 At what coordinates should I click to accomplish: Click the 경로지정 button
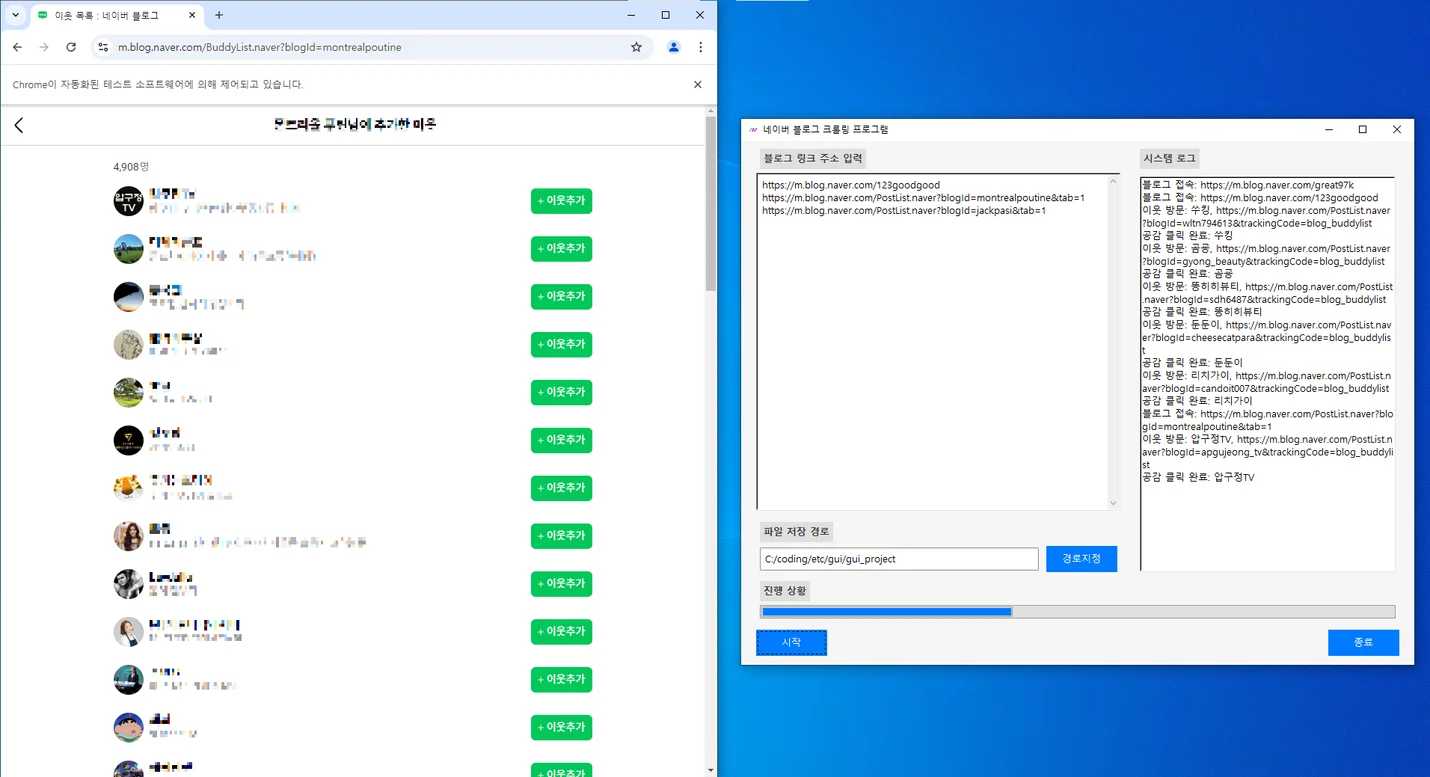[x=1081, y=559]
